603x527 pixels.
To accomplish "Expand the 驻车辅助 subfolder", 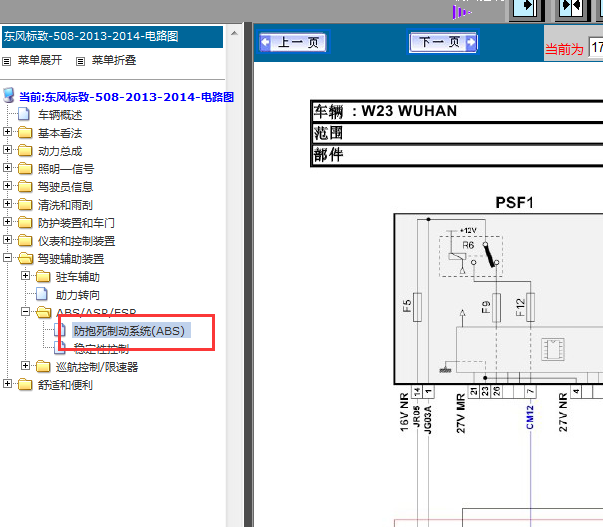I will click(x=25, y=275).
